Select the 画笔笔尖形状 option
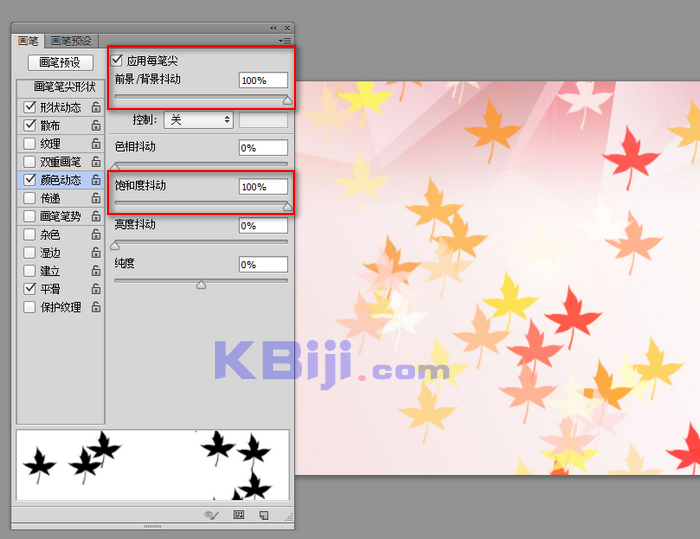Screen dimensions: 700x539 [x=61, y=87]
